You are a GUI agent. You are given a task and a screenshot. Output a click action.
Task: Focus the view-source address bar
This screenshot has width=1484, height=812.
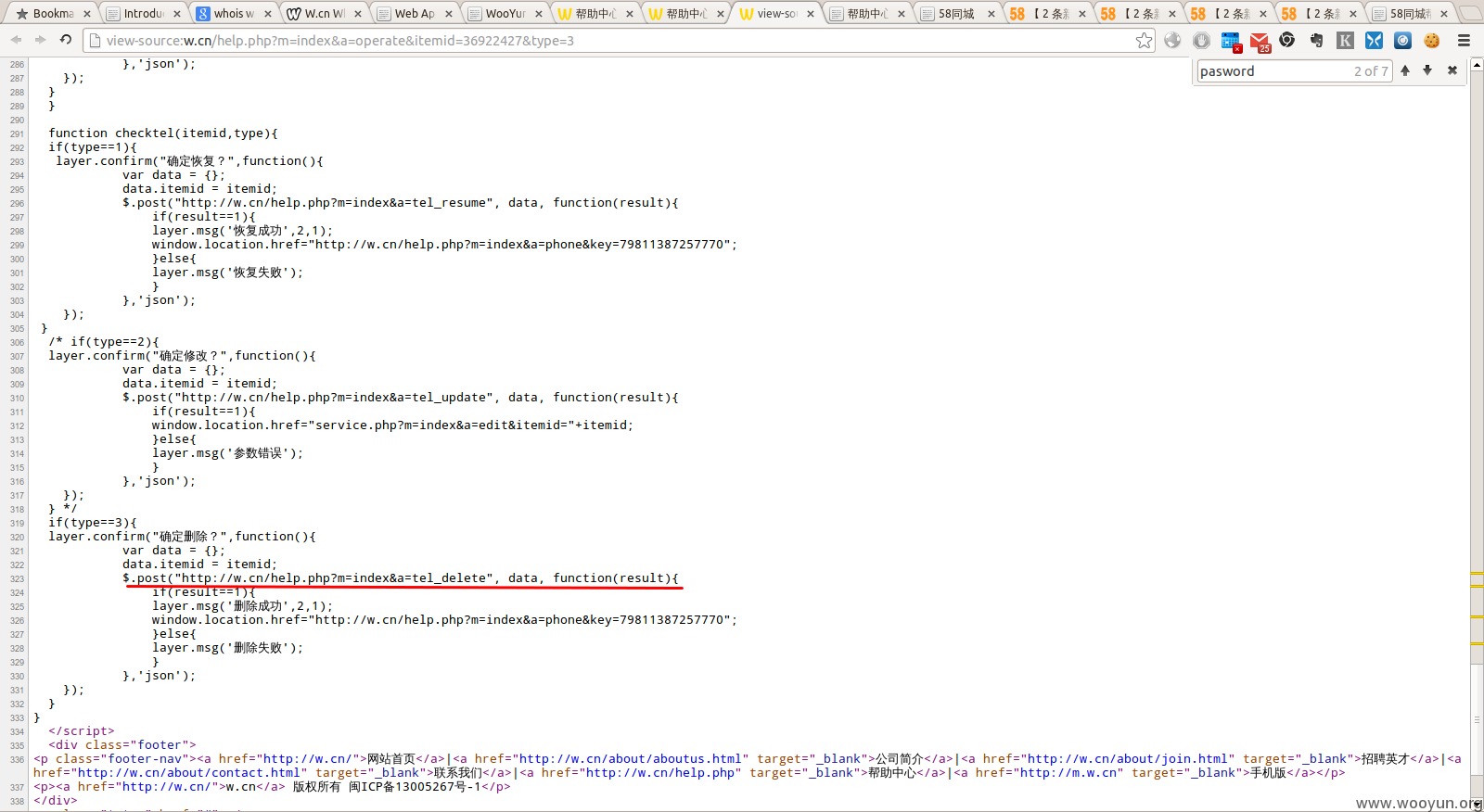[x=617, y=41]
